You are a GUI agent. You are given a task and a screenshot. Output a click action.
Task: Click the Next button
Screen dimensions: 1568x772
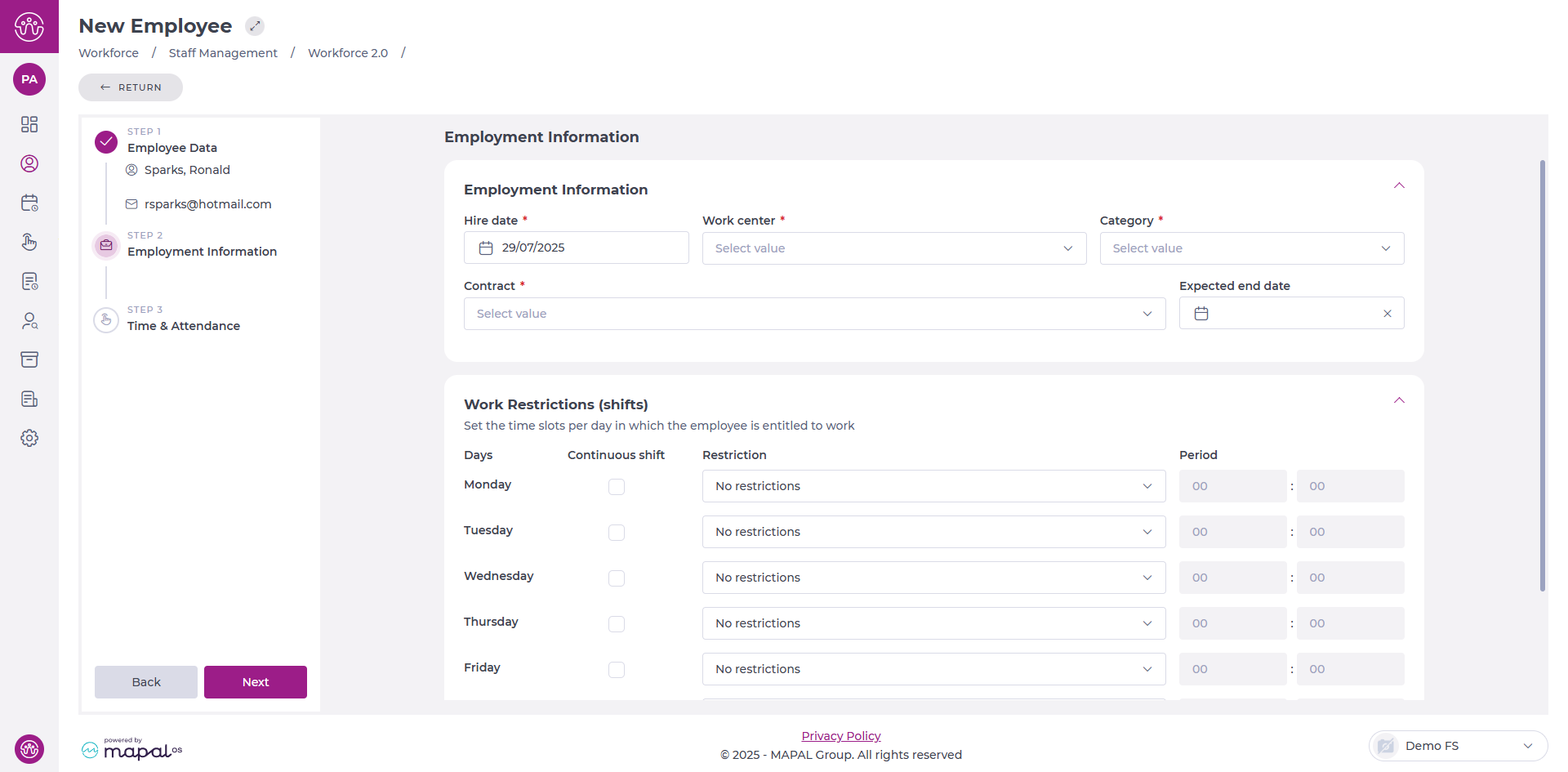point(255,682)
